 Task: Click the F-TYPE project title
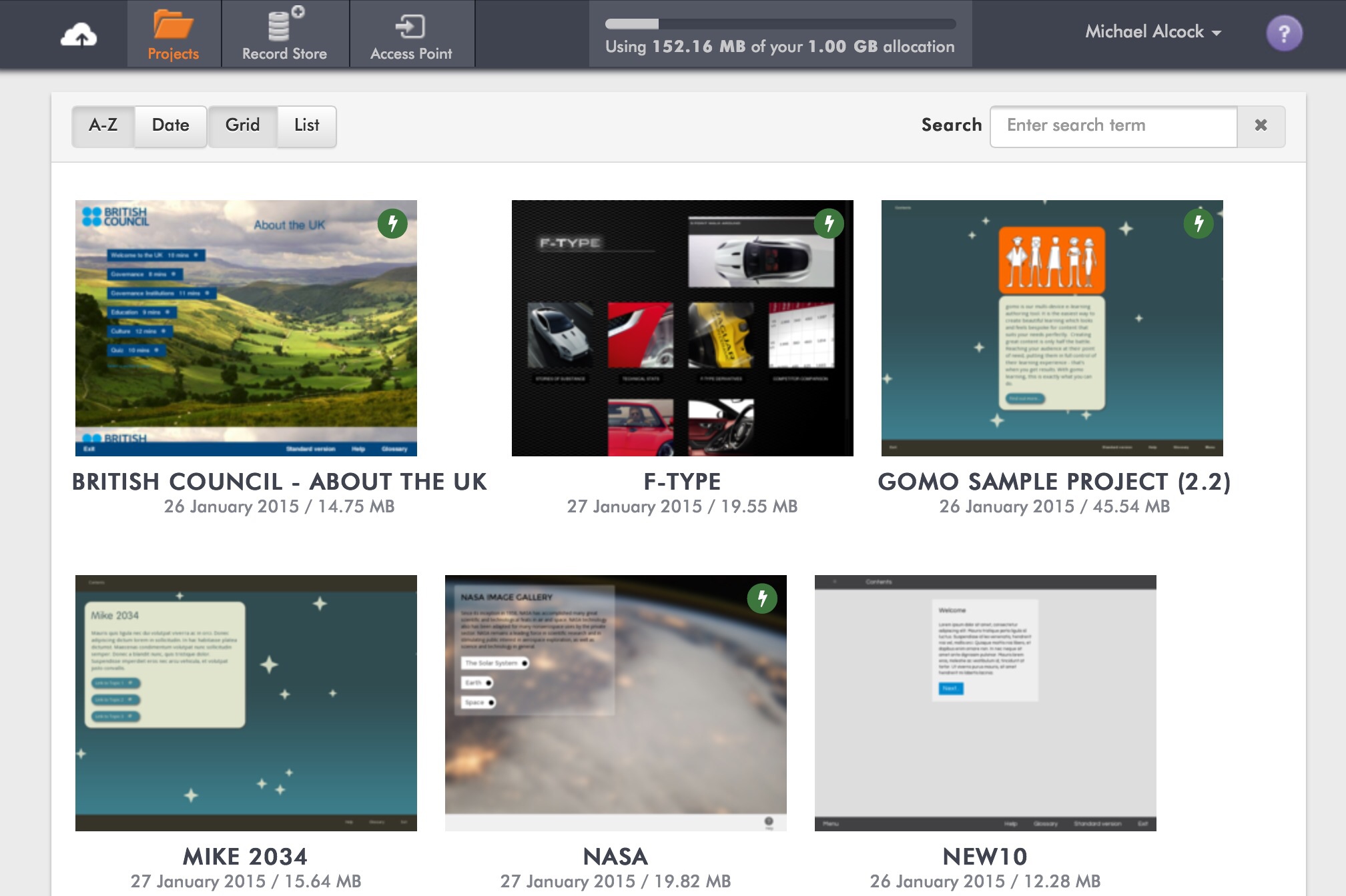[x=683, y=482]
